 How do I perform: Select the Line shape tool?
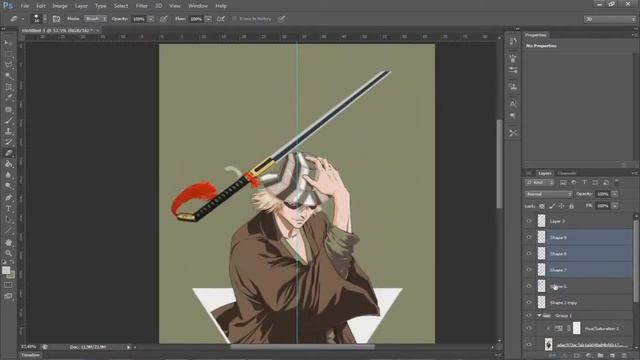click(x=8, y=231)
